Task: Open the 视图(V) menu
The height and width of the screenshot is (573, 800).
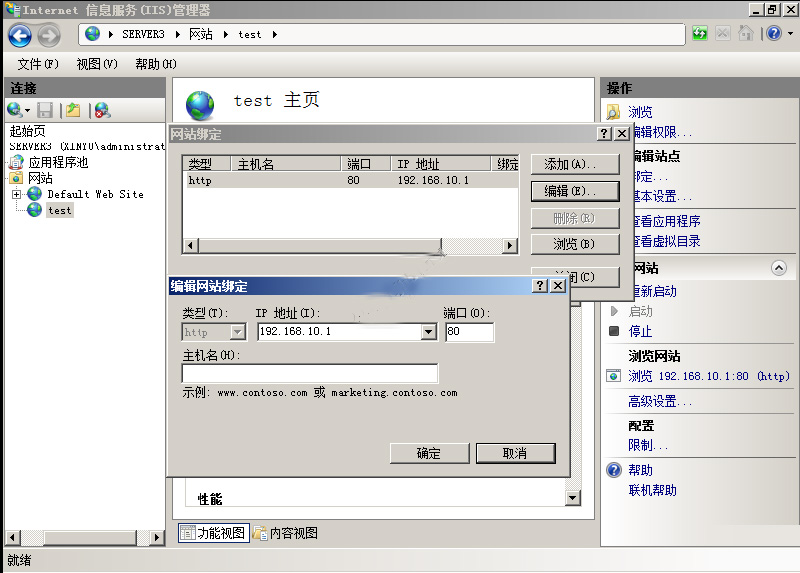Action: click(x=96, y=64)
